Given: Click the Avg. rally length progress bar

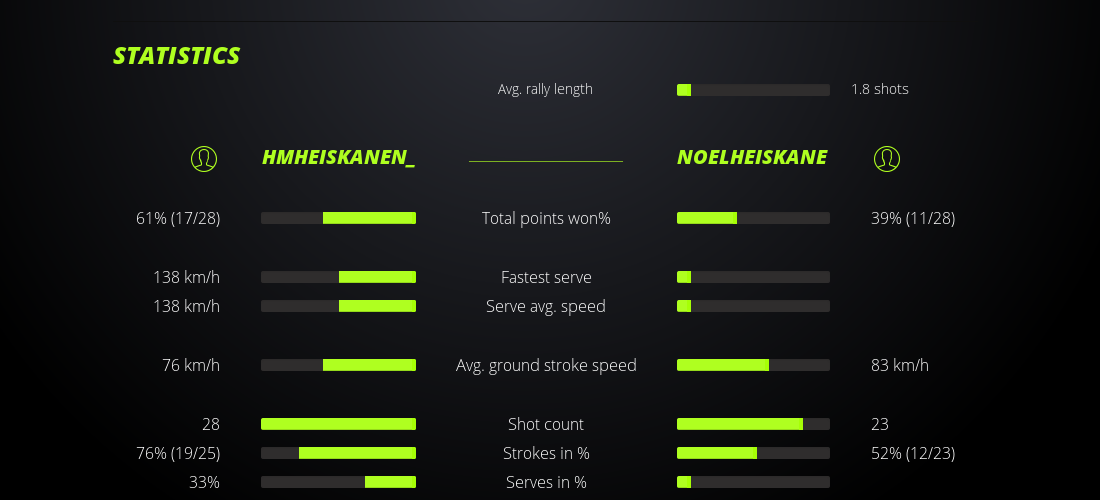Looking at the screenshot, I should 753,90.
